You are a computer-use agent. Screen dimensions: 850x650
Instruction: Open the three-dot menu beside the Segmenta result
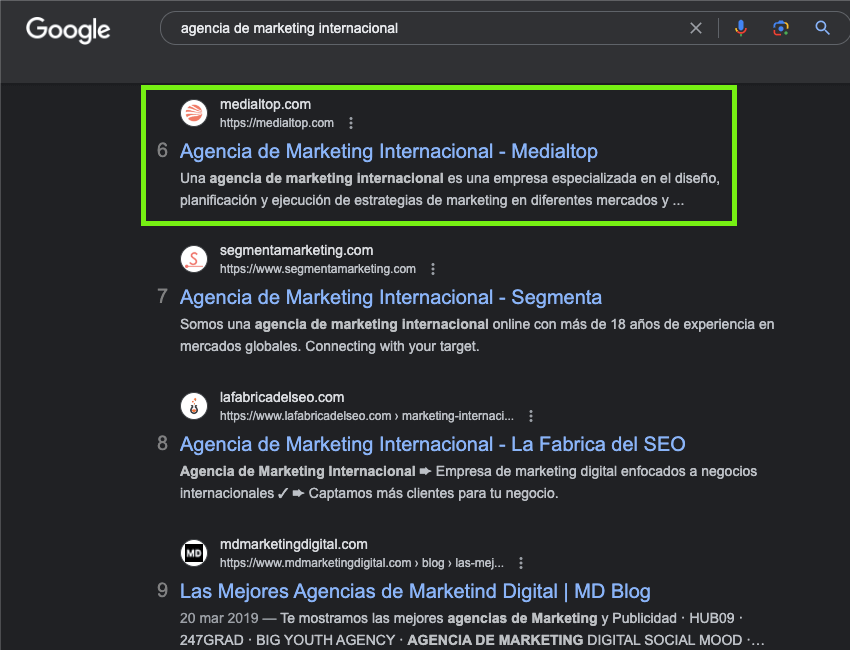[432, 268]
